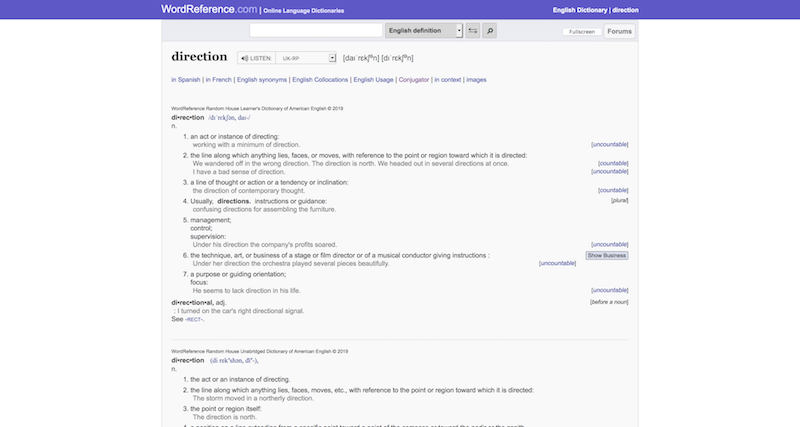This screenshot has height=427, width=800.
Task: Click the magnifying glass search button
Action: click(490, 31)
